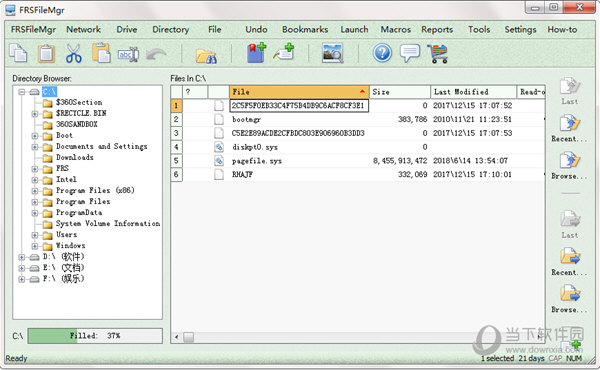Open the image preview magnifier icon
This screenshot has width=600, height=370.
(x=332, y=53)
